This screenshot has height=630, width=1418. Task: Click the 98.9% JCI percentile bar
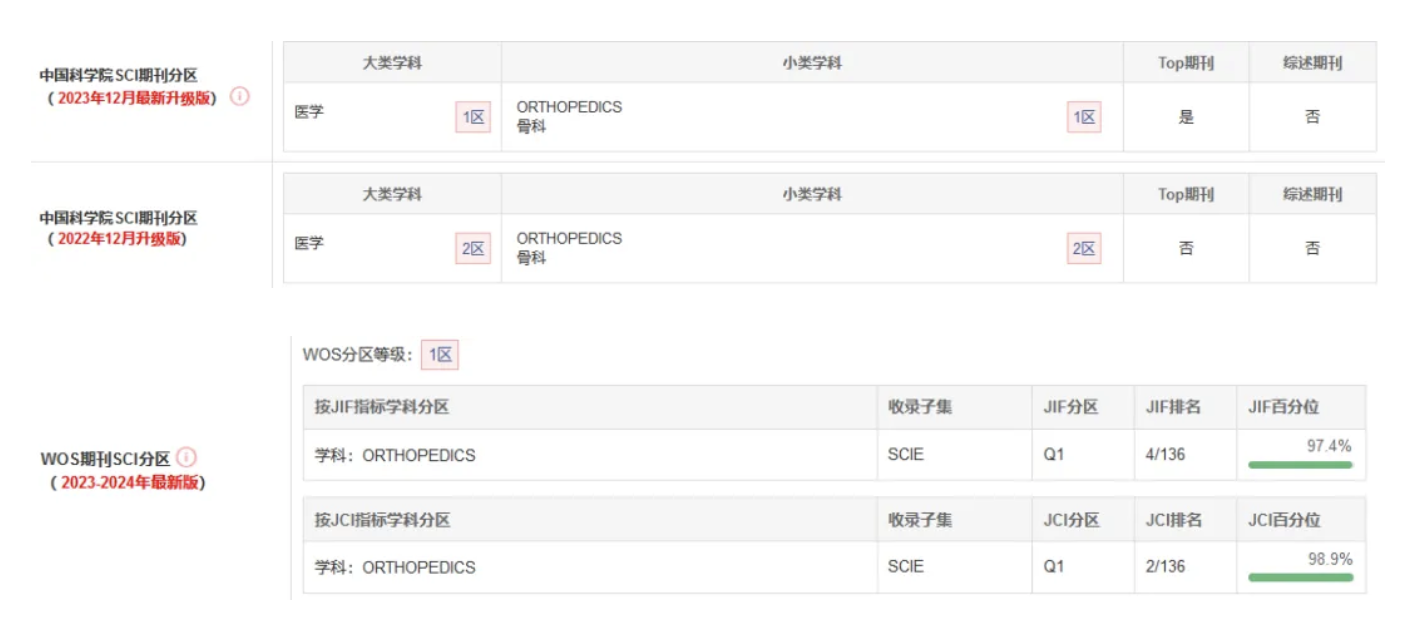point(1300,577)
